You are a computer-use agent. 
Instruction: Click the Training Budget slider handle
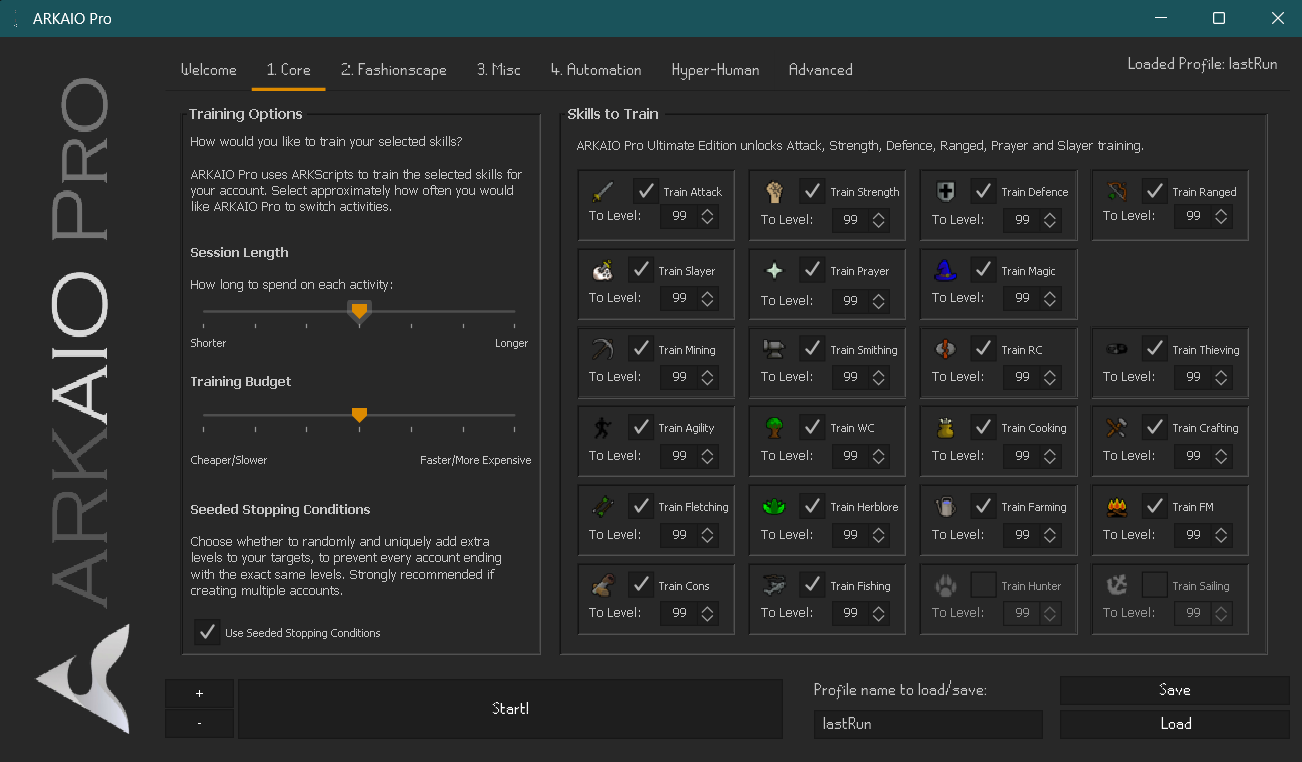[359, 415]
